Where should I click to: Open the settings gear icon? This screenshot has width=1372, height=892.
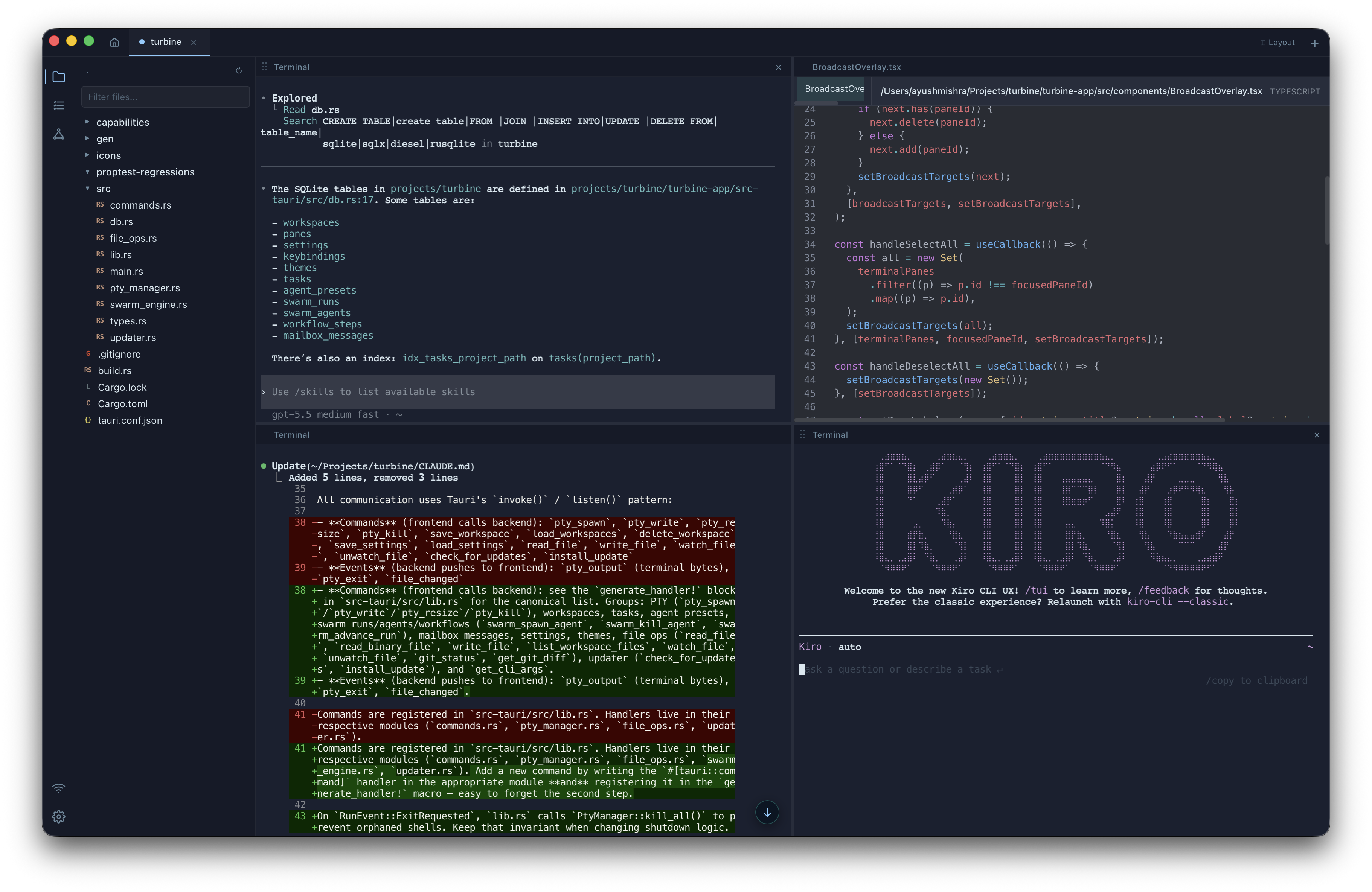[x=59, y=816]
